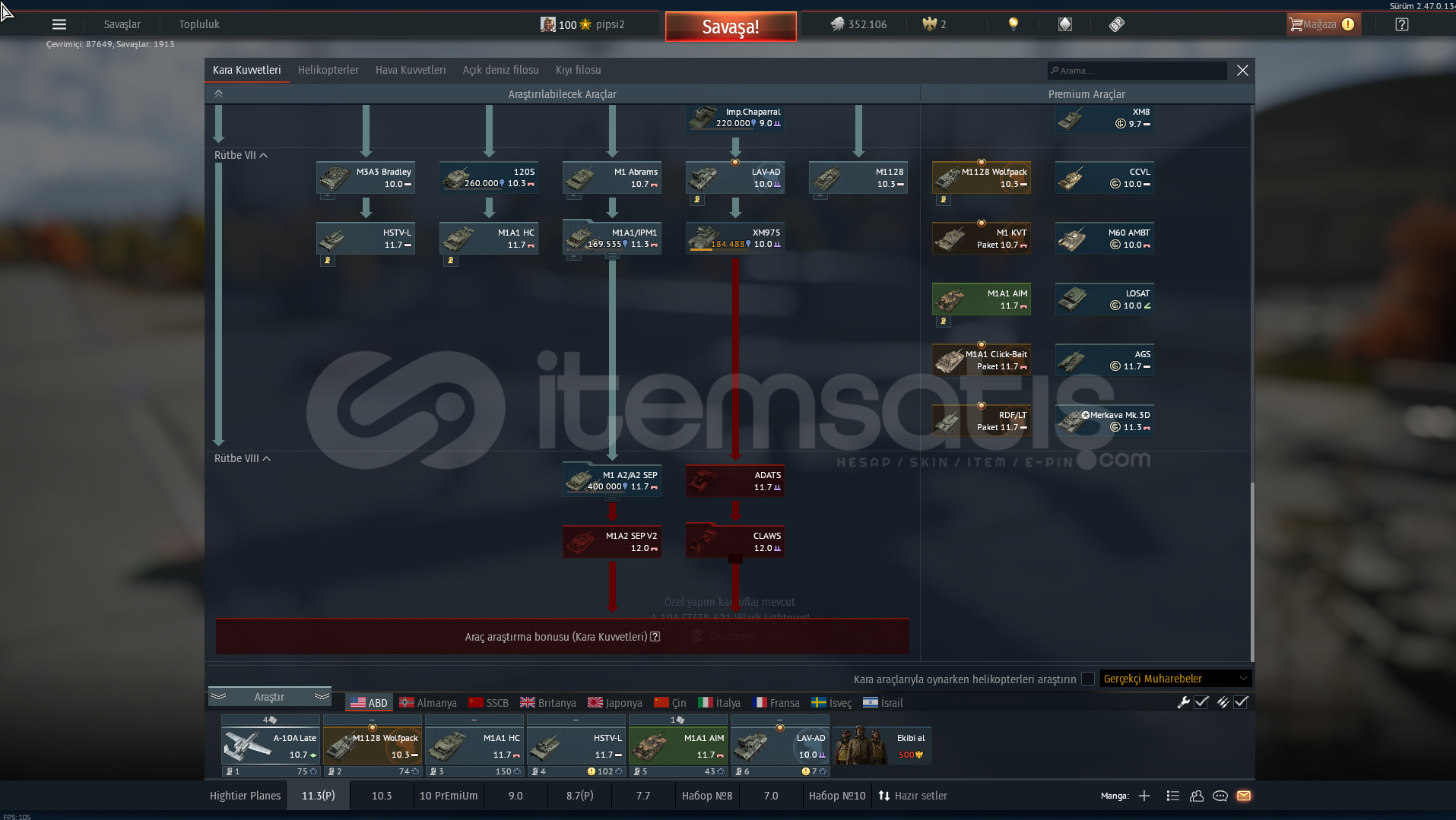Viewport: 1456px width, 820px height.
Task: Select M1 A2/A2 SEP group
Action: pos(612,480)
